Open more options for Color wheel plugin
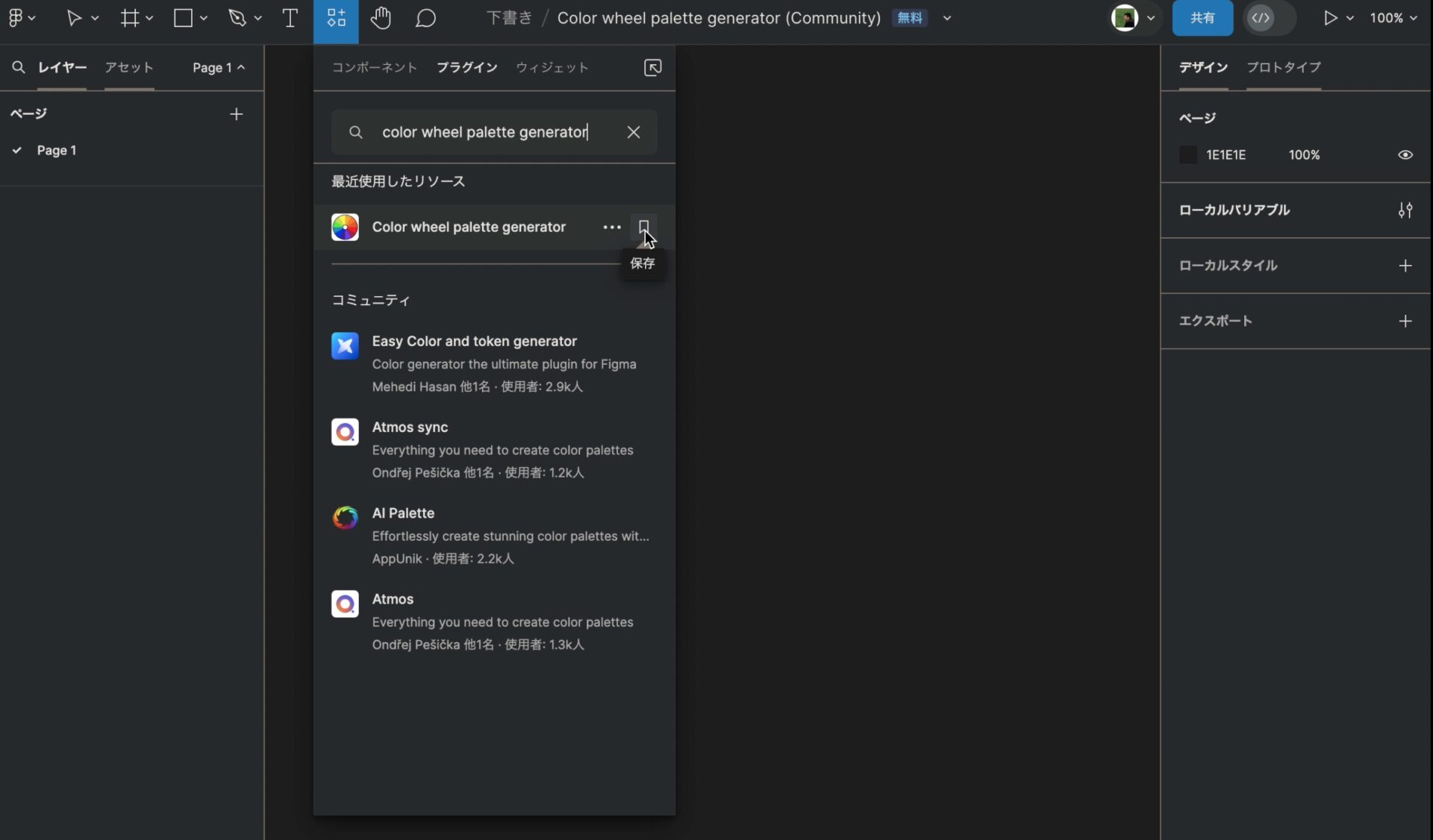 tap(612, 227)
